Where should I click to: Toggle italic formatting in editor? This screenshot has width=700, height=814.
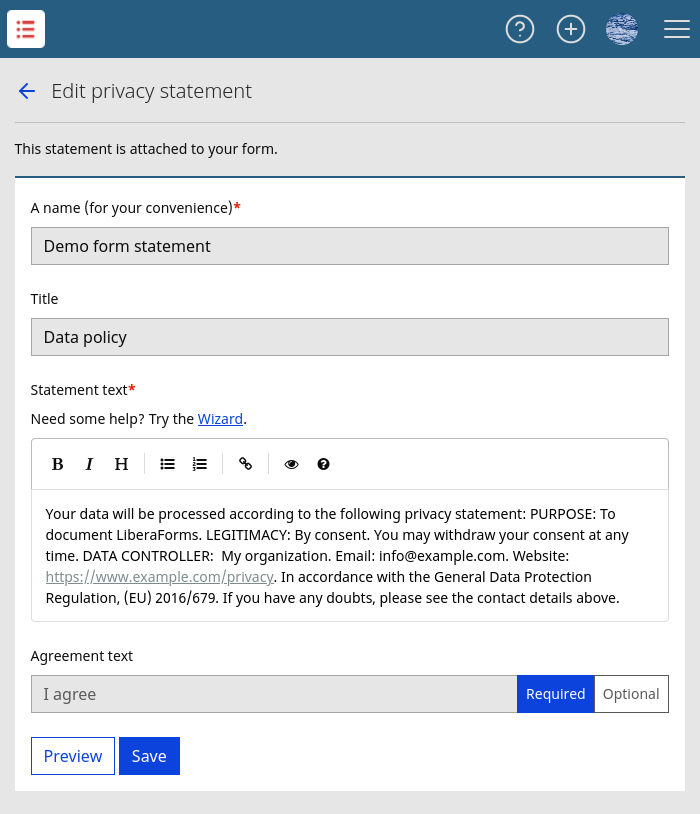pos(89,464)
